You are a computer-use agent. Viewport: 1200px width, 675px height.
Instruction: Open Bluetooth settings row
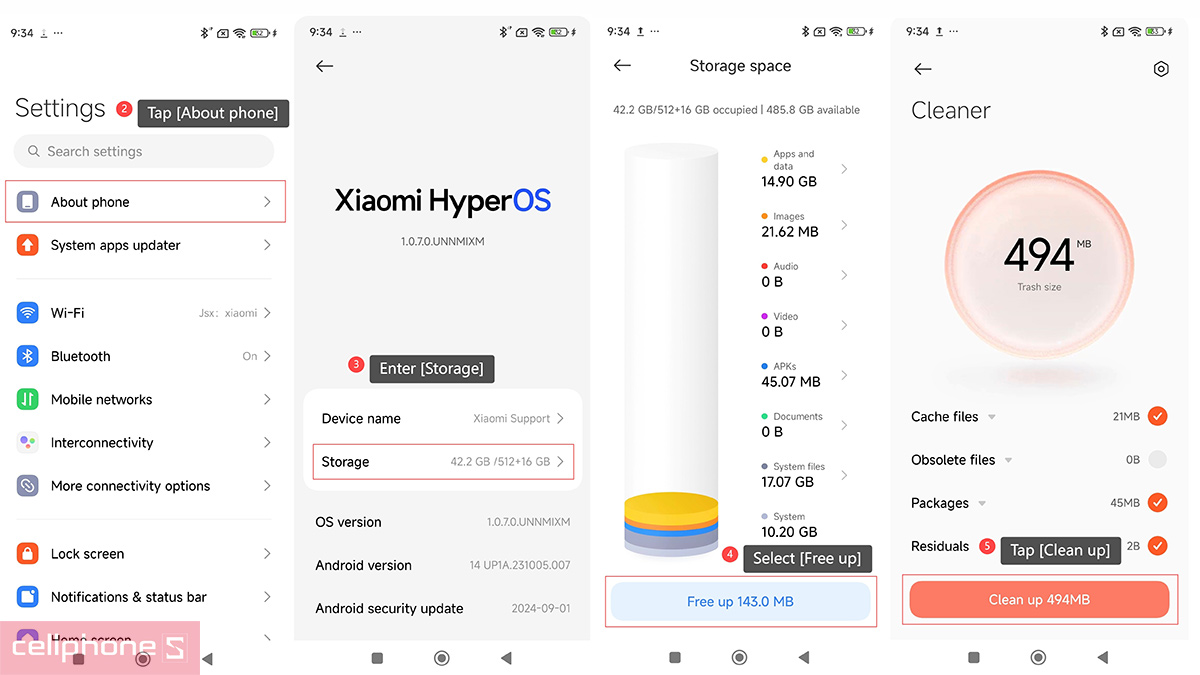coord(145,356)
